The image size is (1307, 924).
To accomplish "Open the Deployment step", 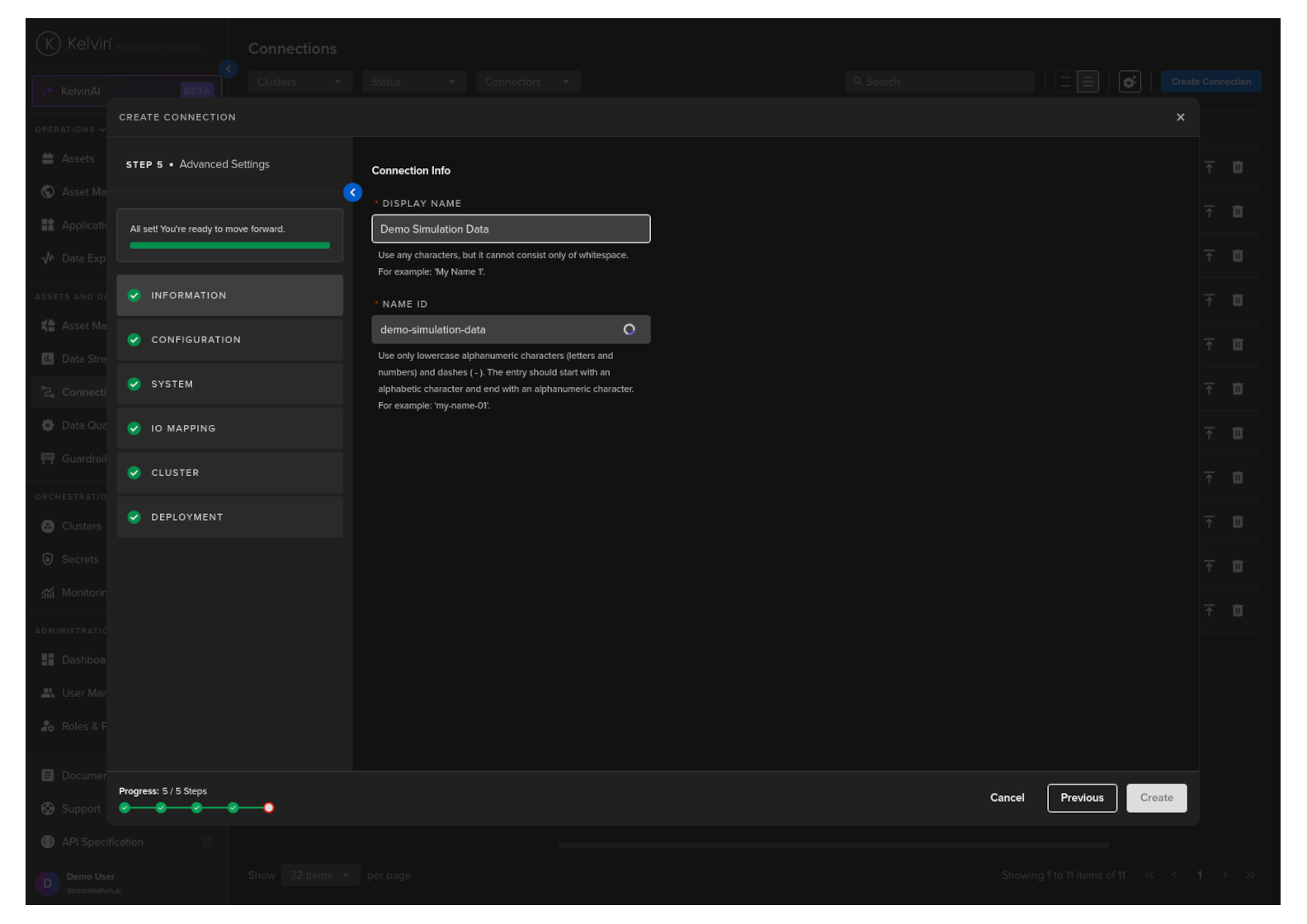I will coord(229,517).
